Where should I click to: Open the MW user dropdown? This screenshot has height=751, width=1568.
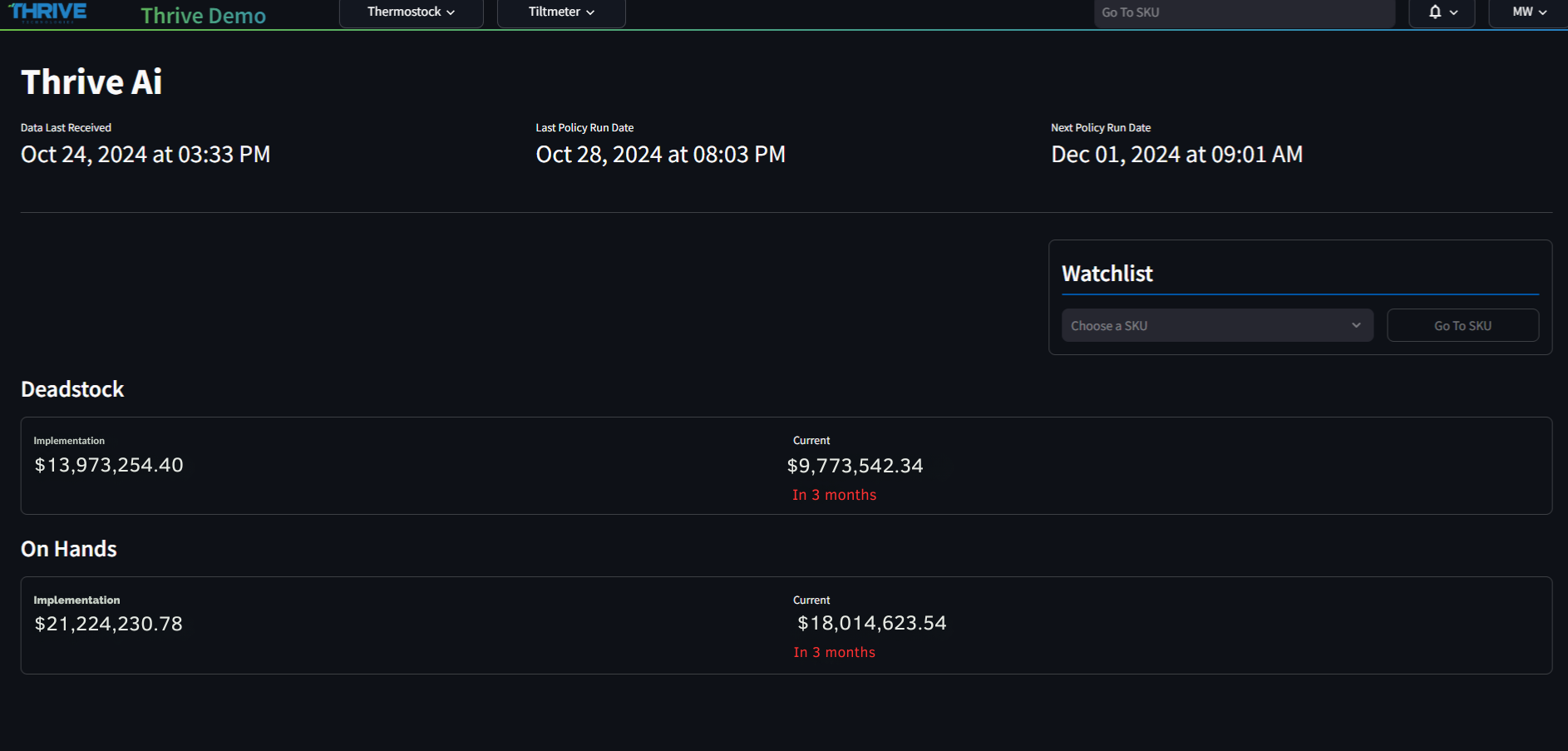coord(1529,12)
